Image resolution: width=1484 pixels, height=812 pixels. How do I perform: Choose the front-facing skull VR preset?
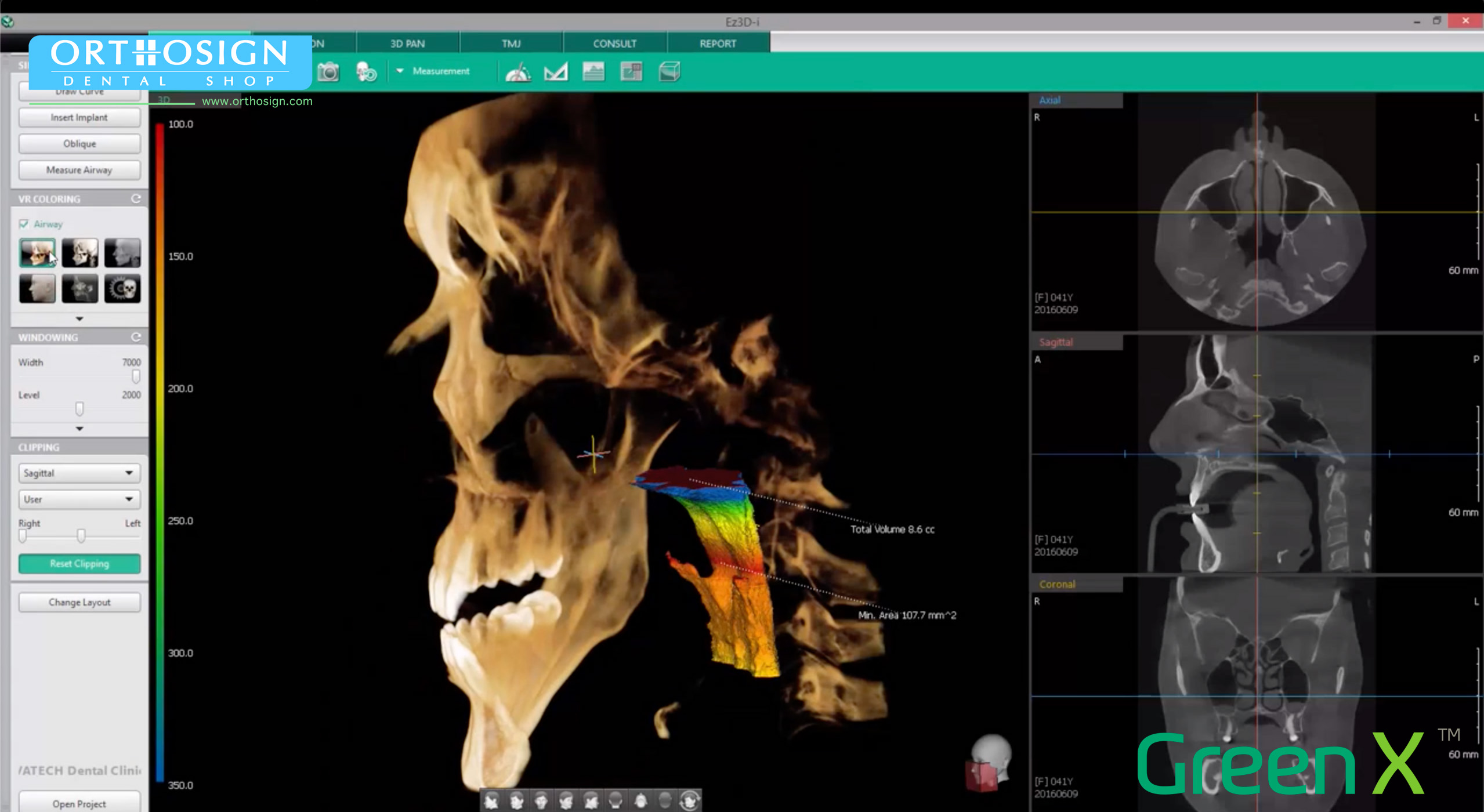tap(122, 288)
